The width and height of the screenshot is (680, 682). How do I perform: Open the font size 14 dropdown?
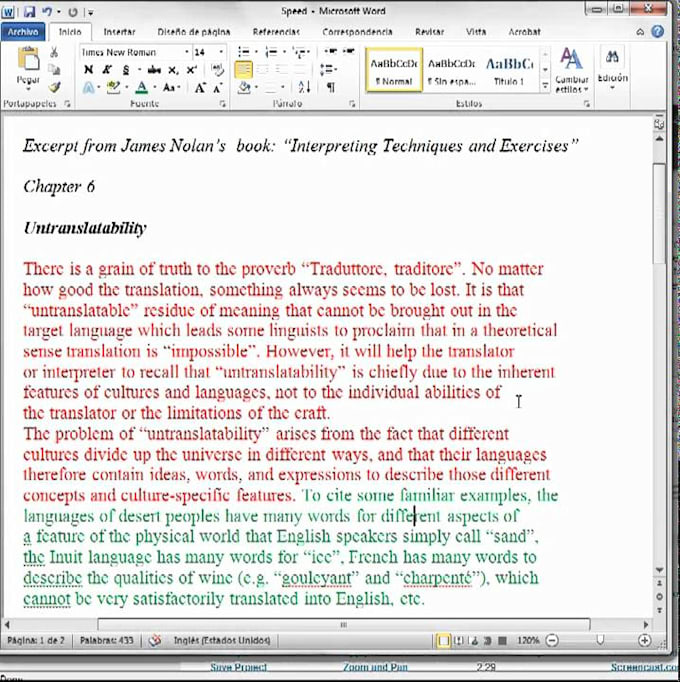click(x=221, y=52)
